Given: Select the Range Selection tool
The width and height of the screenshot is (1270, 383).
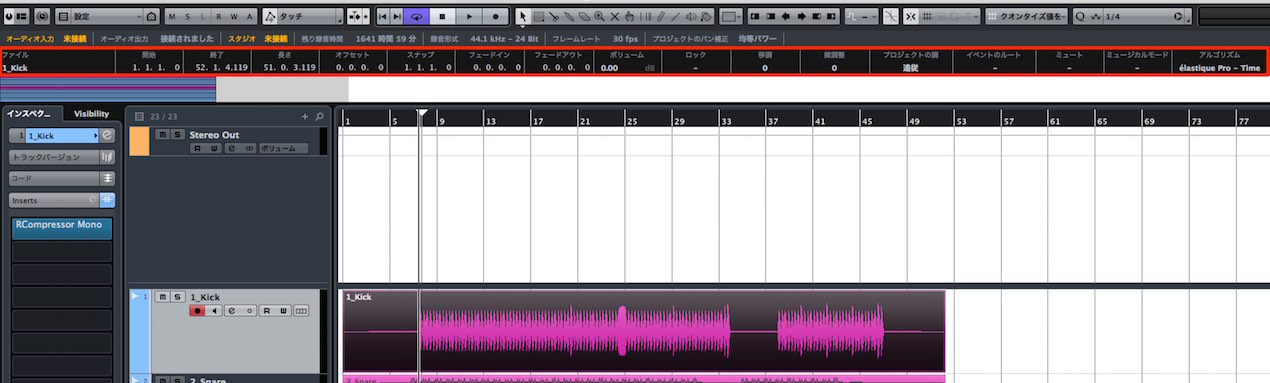Looking at the screenshot, I should (x=539, y=17).
